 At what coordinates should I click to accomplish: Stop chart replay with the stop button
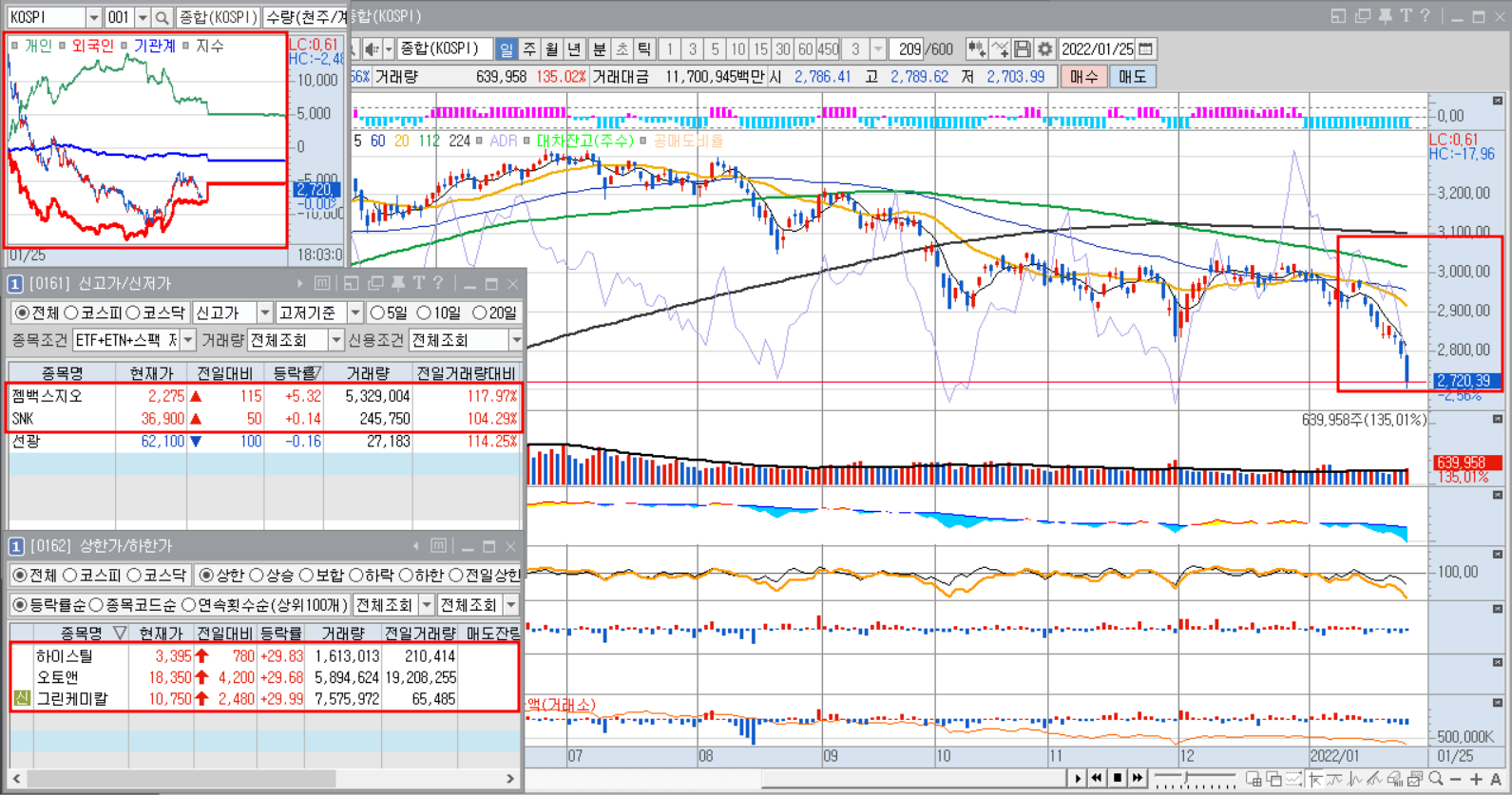tap(1118, 778)
